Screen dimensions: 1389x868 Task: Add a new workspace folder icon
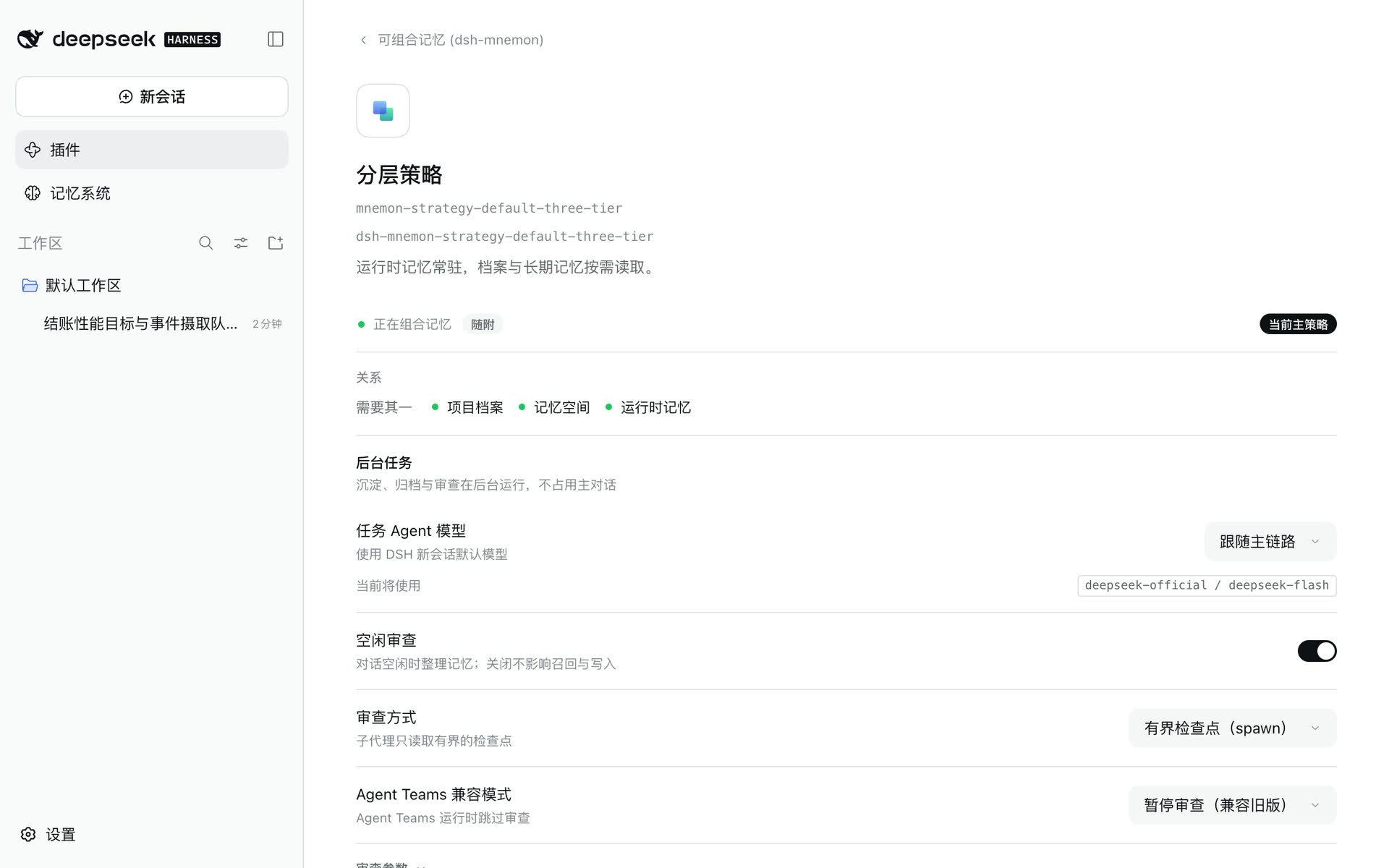[276, 243]
